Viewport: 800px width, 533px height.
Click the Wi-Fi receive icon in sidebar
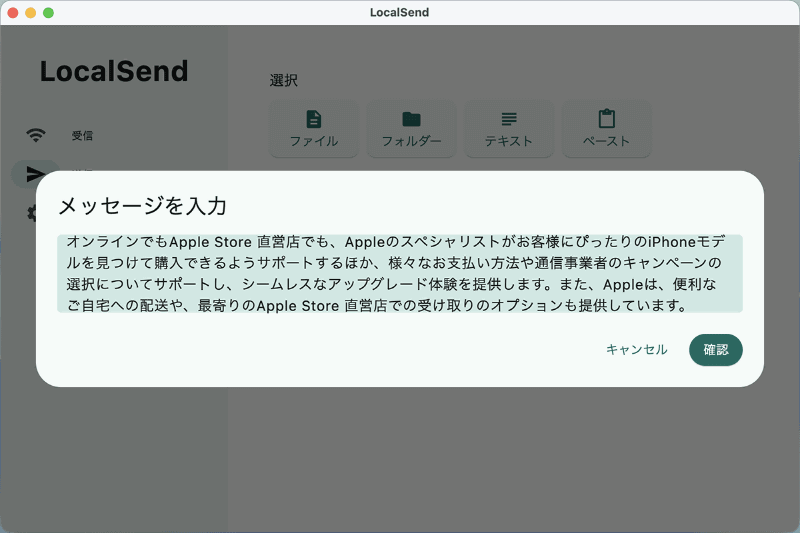36,135
